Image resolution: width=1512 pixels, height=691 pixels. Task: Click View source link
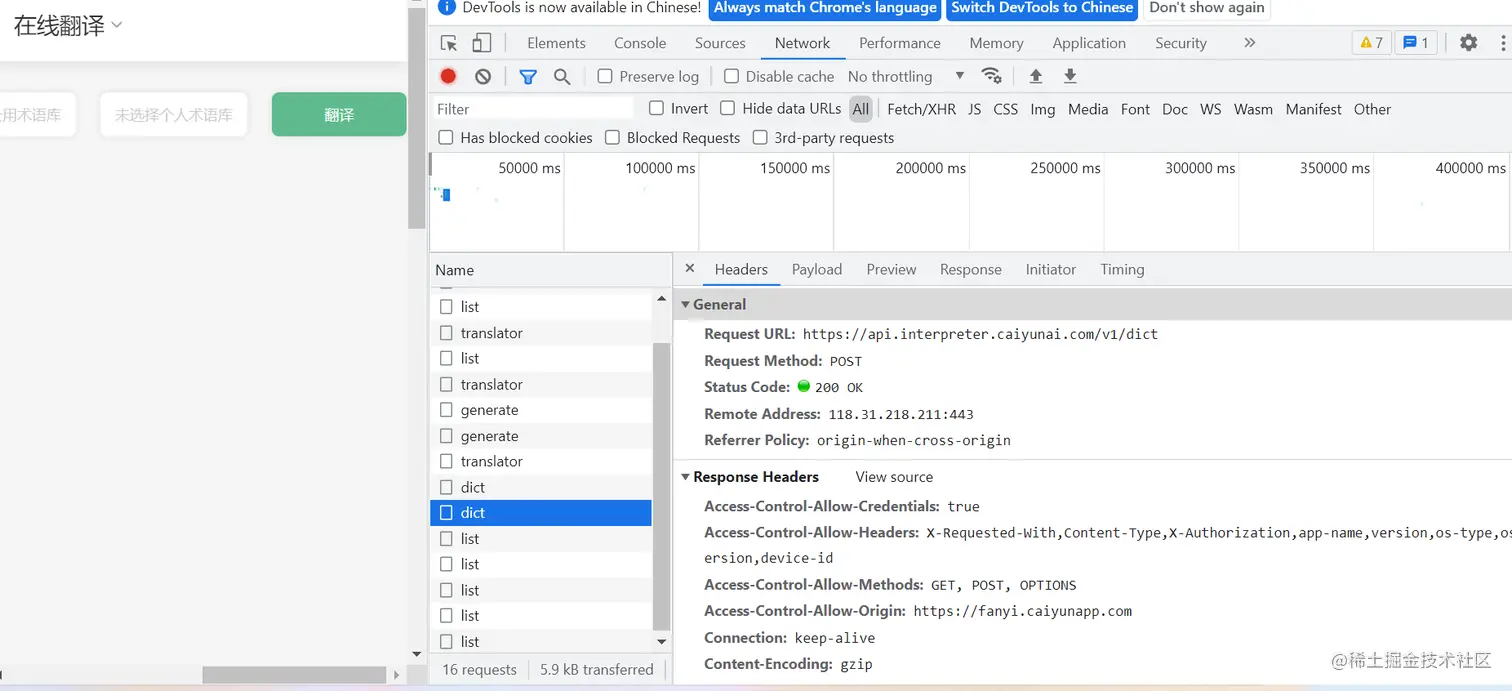894,477
